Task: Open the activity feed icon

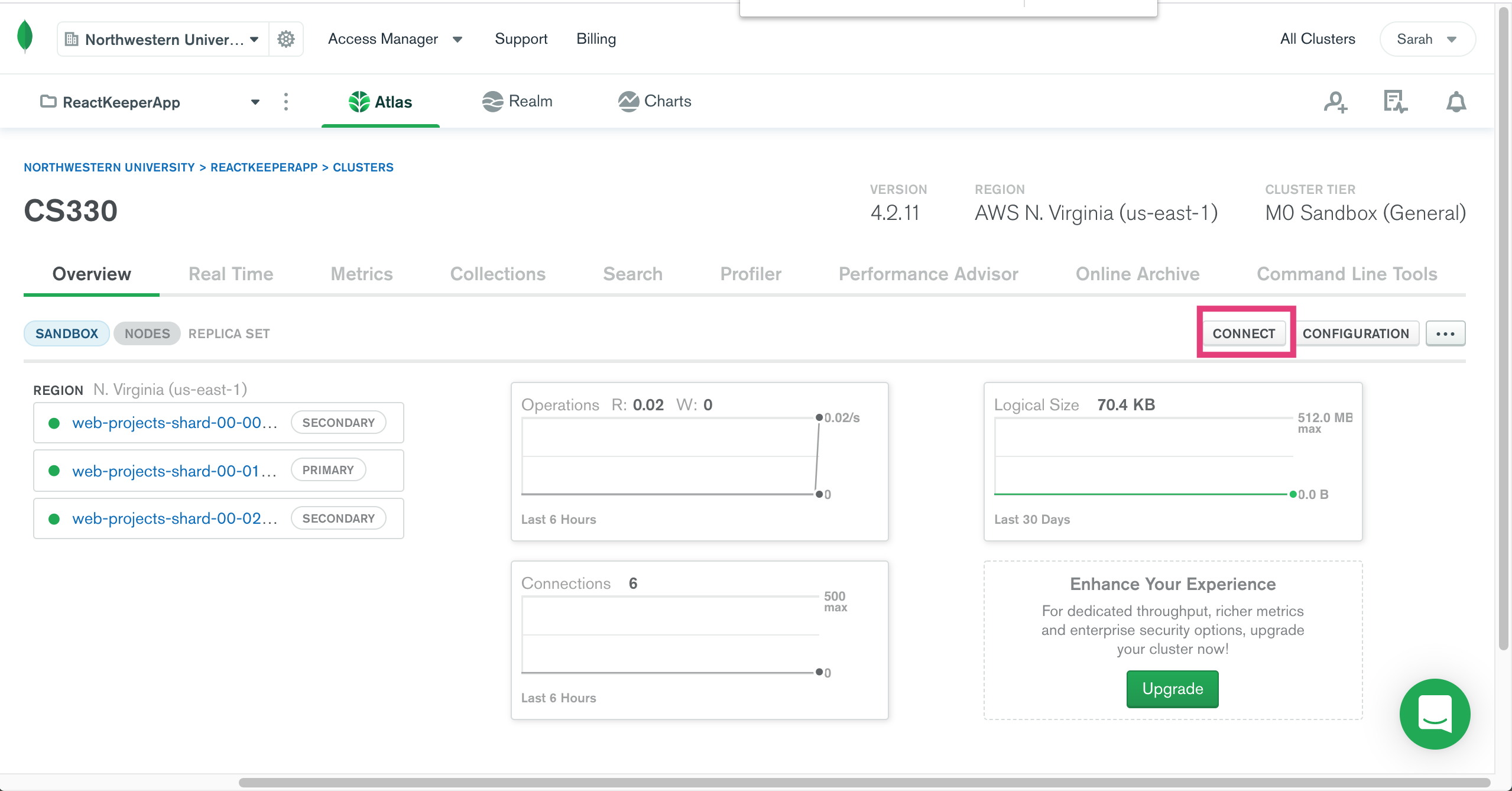Action: [1395, 102]
